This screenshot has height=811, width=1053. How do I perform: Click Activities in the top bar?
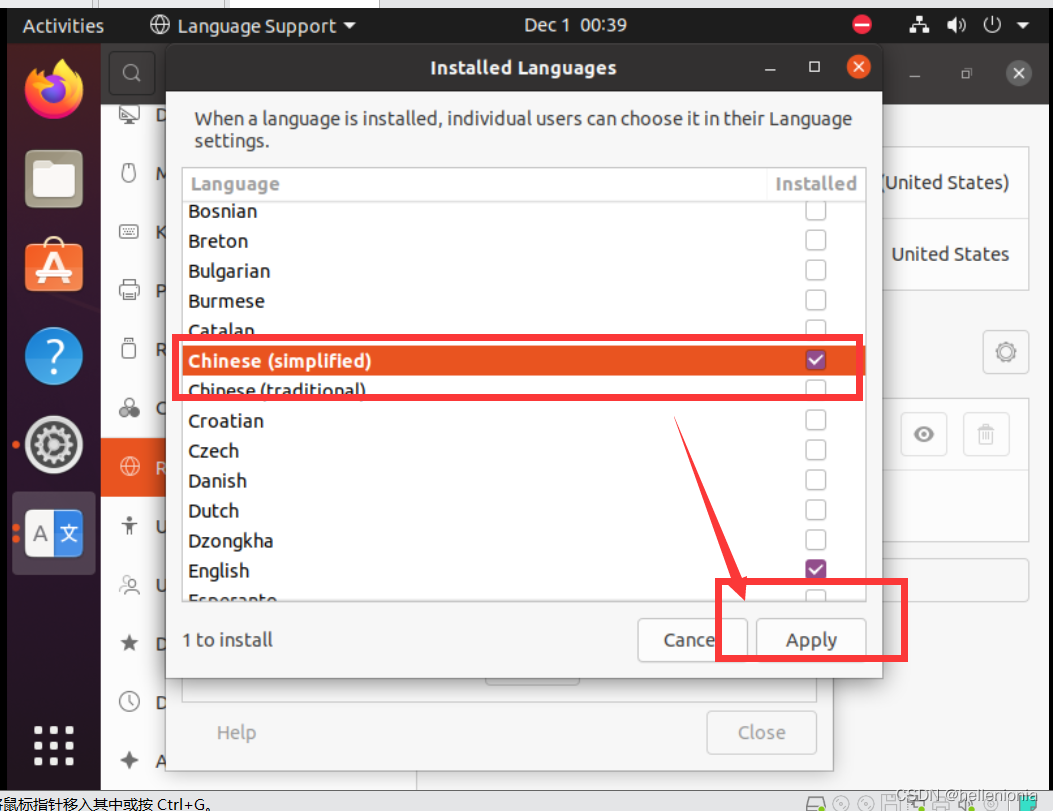click(62, 25)
